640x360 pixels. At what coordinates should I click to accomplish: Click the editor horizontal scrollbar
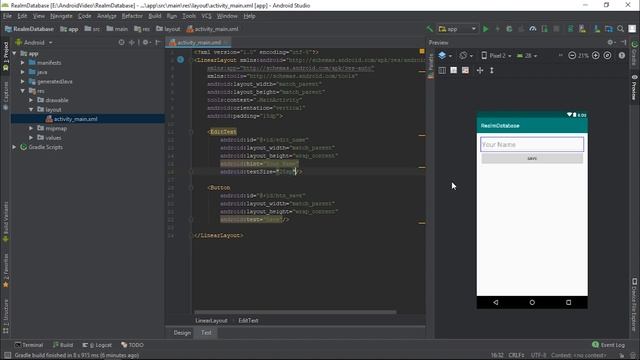(295, 312)
